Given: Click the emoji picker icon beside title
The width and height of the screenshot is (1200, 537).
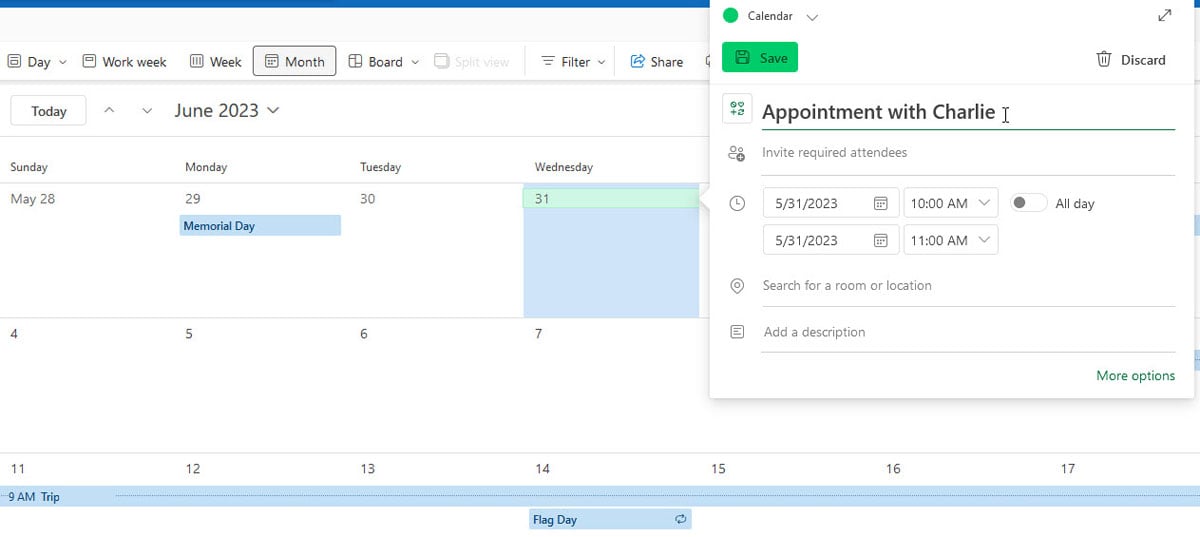Looking at the screenshot, I should click(x=737, y=110).
